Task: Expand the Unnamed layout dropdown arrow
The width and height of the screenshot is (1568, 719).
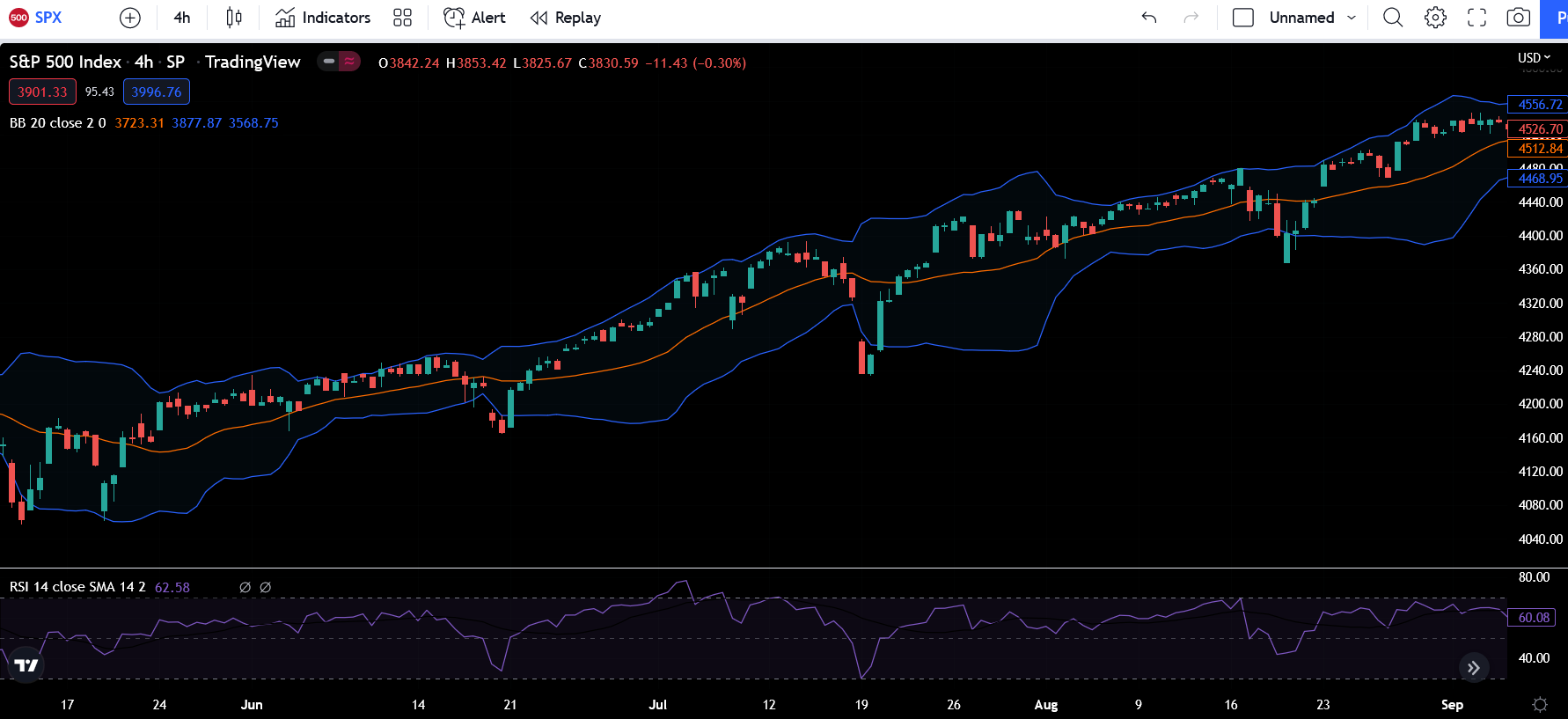Action: (x=1352, y=18)
